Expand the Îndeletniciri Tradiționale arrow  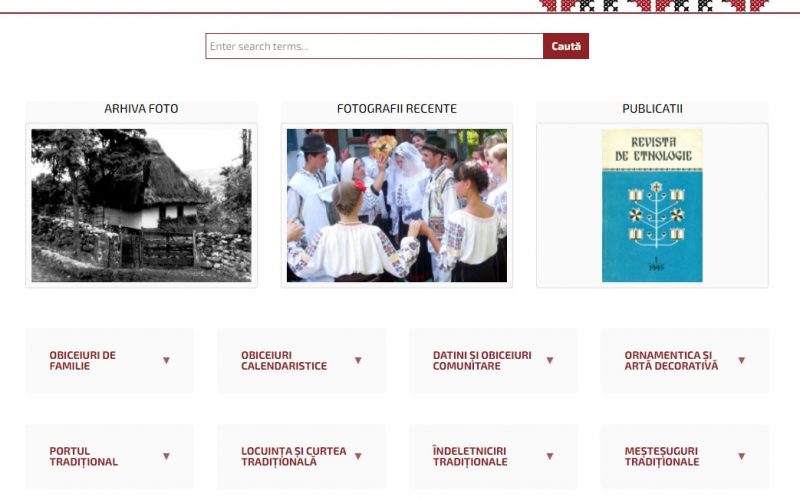(x=549, y=457)
